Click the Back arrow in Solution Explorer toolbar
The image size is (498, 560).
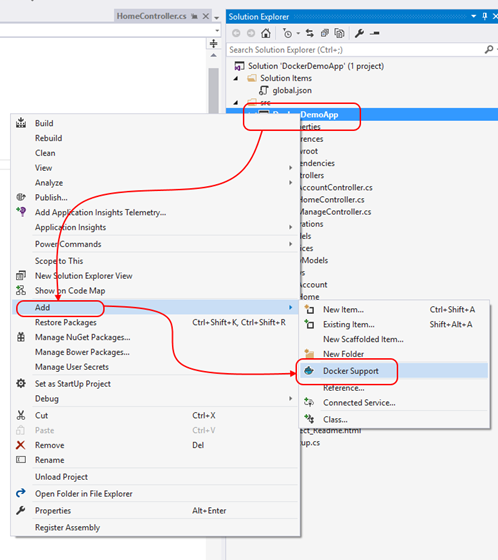pyautogui.click(x=236, y=33)
